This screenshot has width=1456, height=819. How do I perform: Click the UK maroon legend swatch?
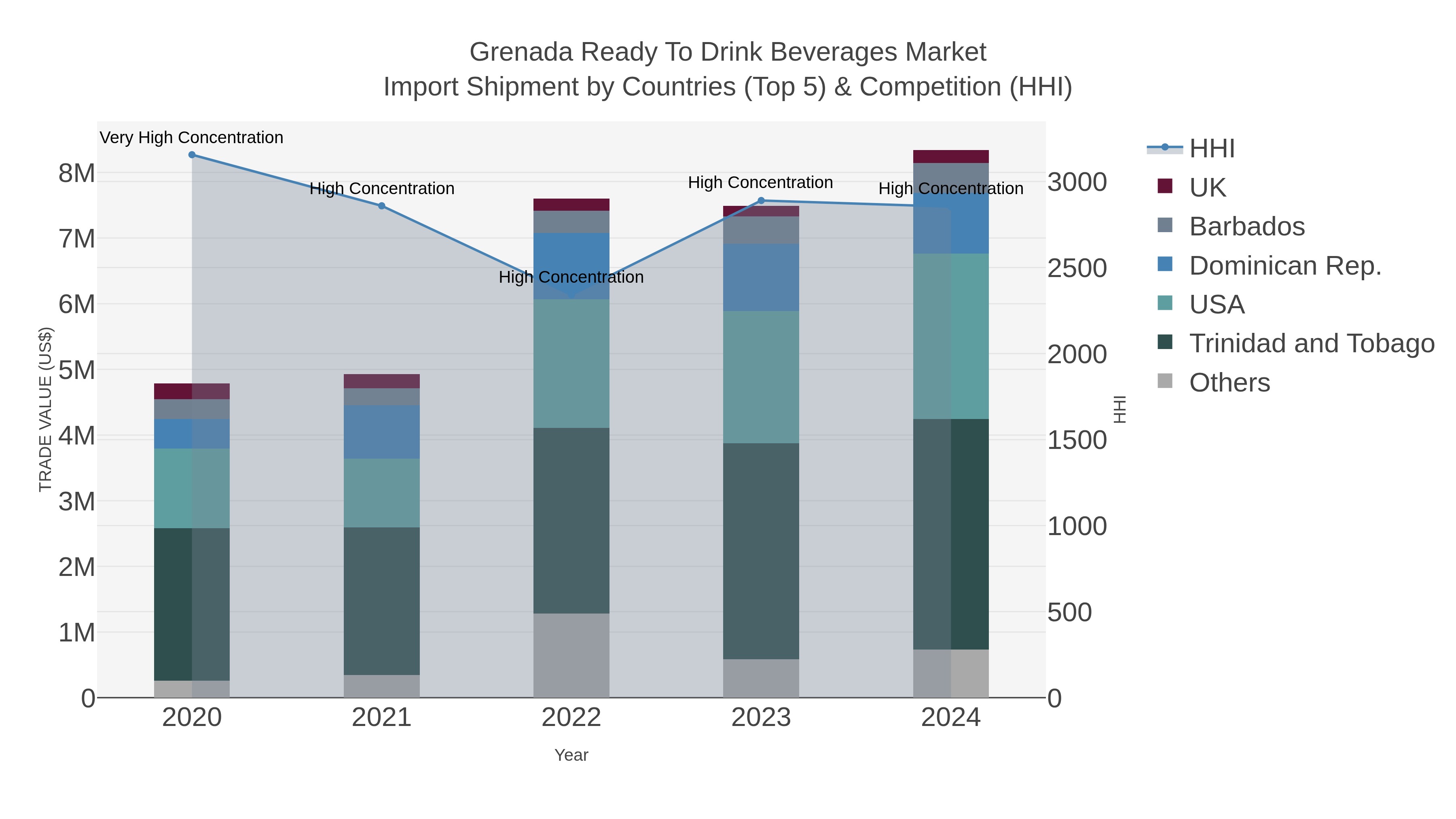(x=1165, y=186)
